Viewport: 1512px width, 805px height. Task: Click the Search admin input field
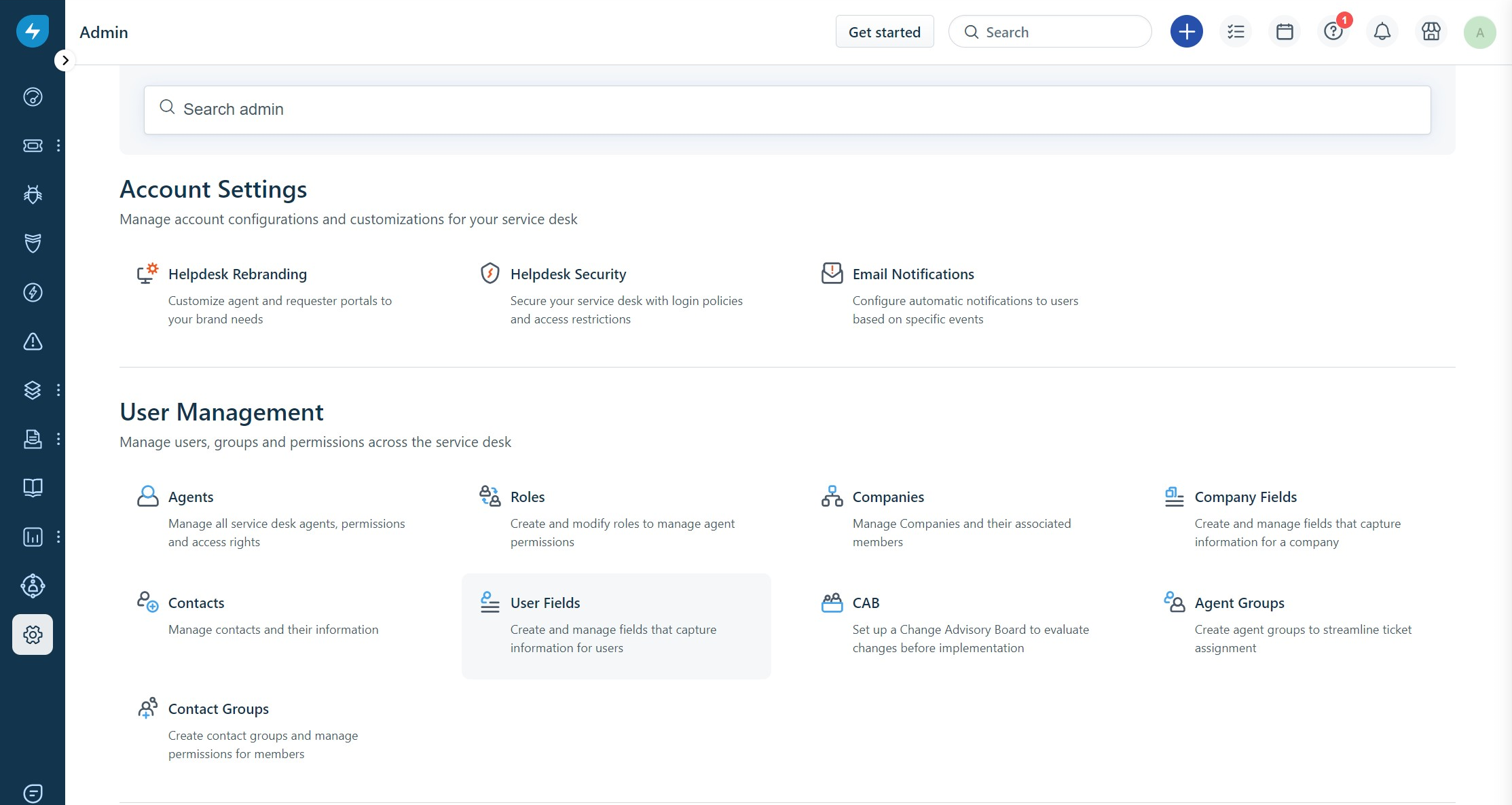[786, 109]
